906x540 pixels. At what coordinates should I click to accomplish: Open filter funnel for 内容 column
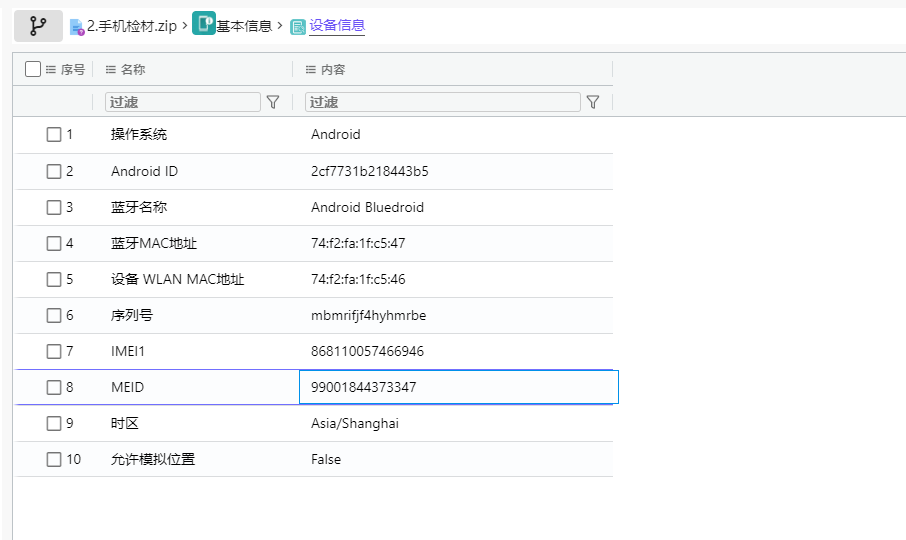[x=593, y=102]
